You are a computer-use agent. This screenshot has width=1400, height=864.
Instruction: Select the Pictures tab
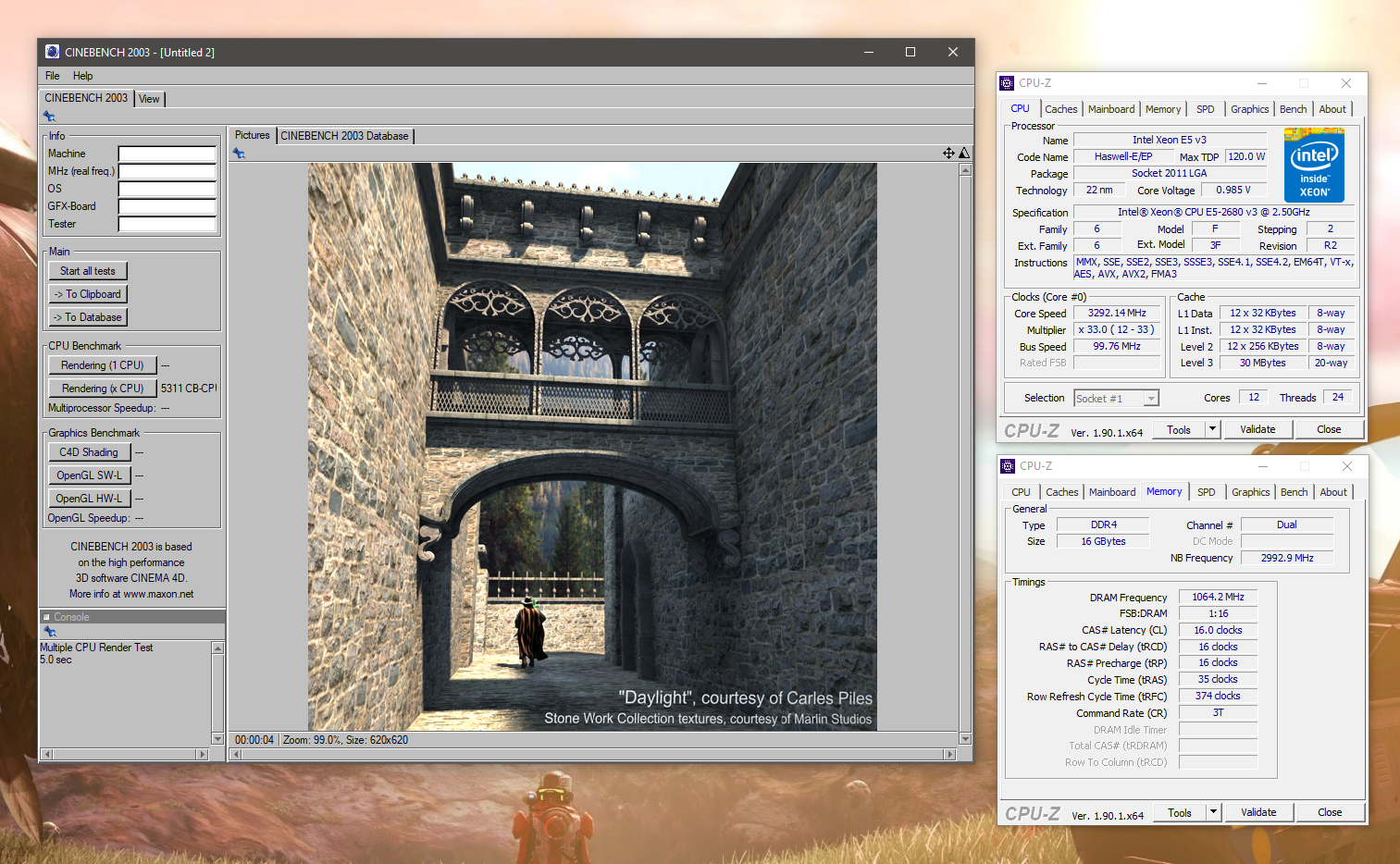click(x=252, y=135)
